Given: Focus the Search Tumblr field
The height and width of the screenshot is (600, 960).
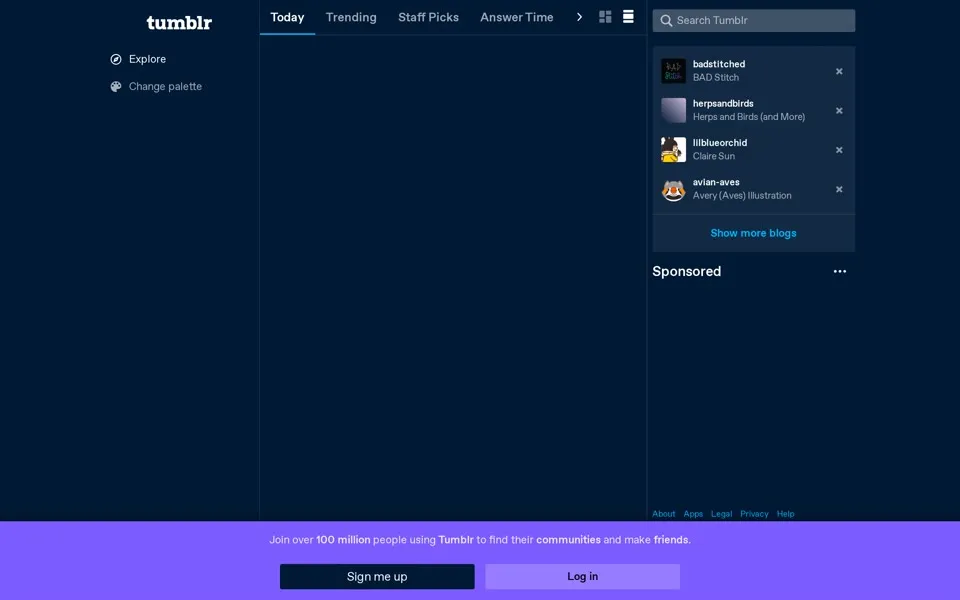Looking at the screenshot, I should point(754,21).
